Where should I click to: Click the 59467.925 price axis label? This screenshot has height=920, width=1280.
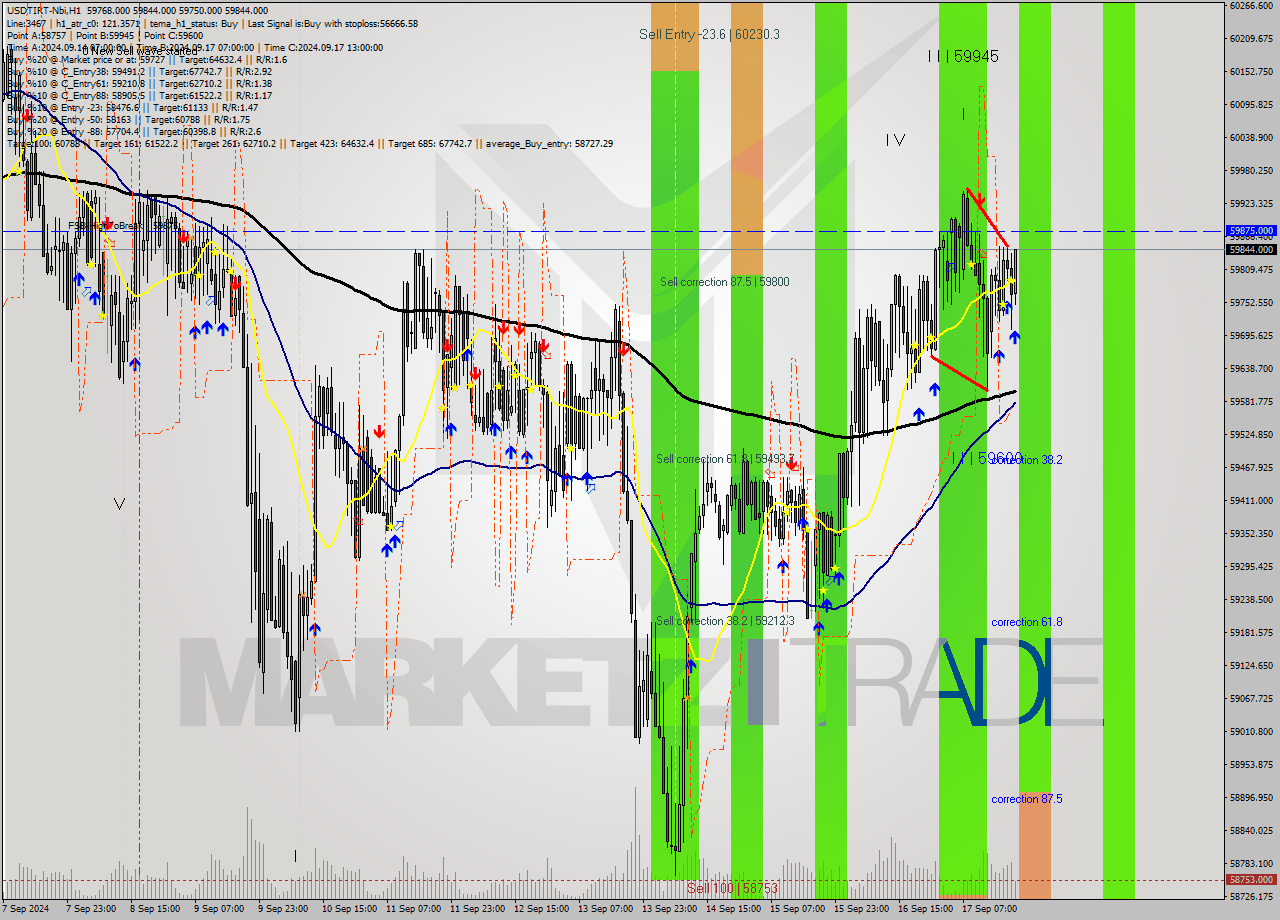(x=1251, y=467)
